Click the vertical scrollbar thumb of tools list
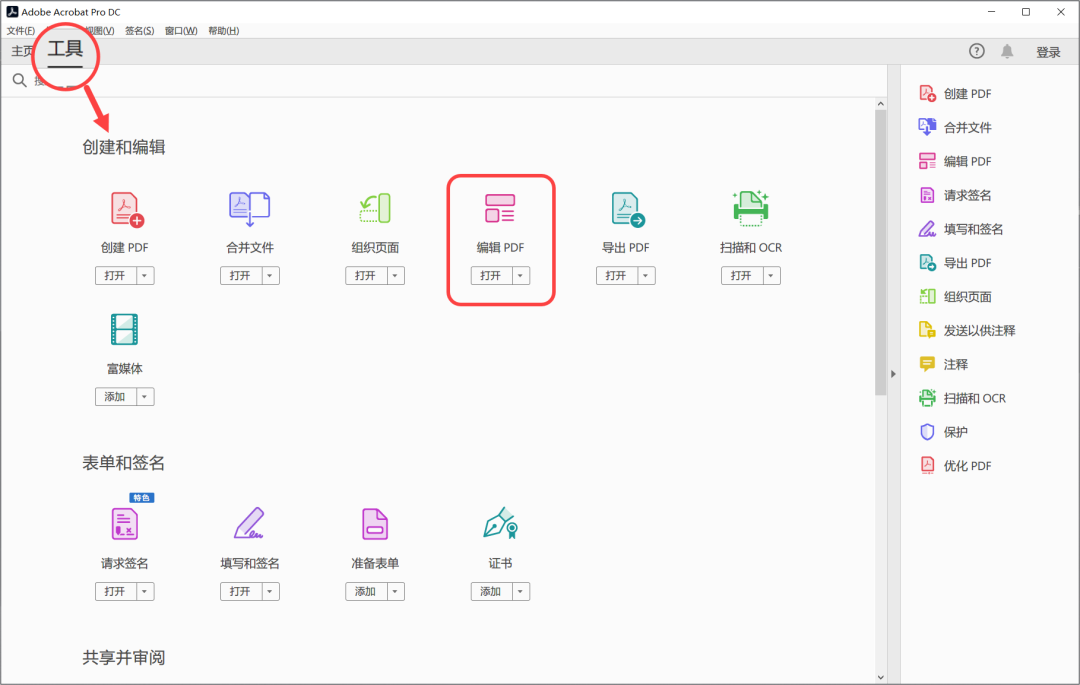 [880, 252]
